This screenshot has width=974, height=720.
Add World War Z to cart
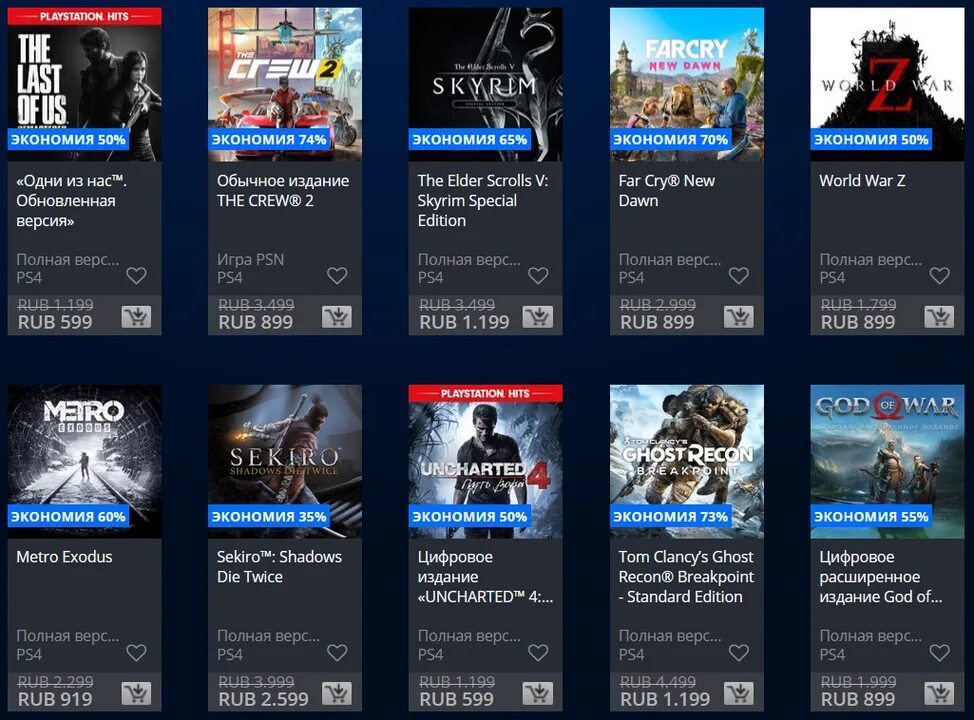tap(939, 317)
